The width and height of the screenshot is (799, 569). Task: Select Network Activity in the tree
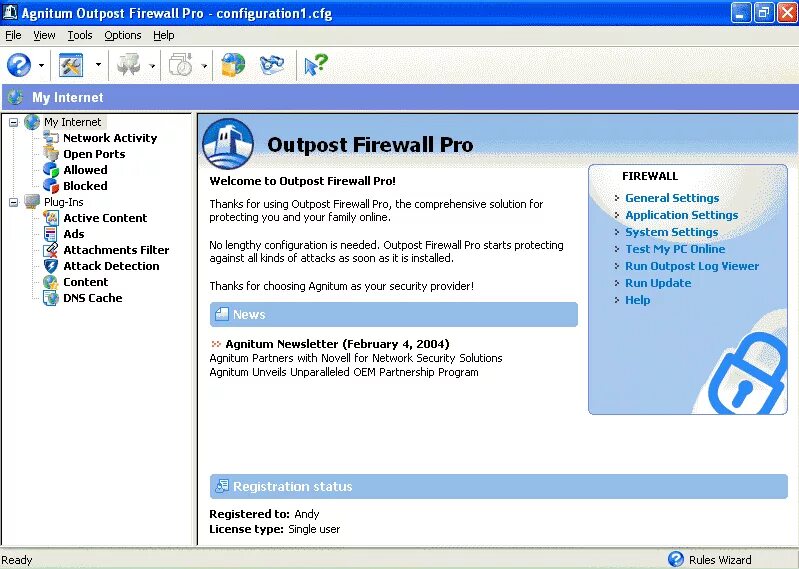click(110, 138)
